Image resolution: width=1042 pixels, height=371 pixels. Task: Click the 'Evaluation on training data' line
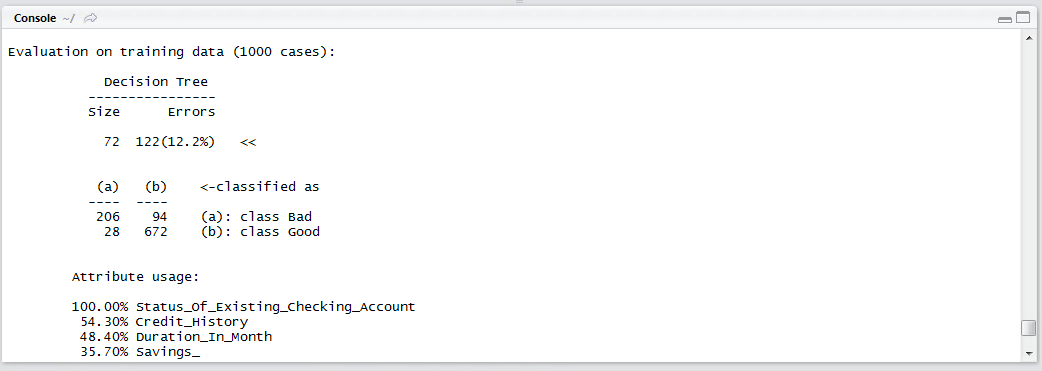171,52
